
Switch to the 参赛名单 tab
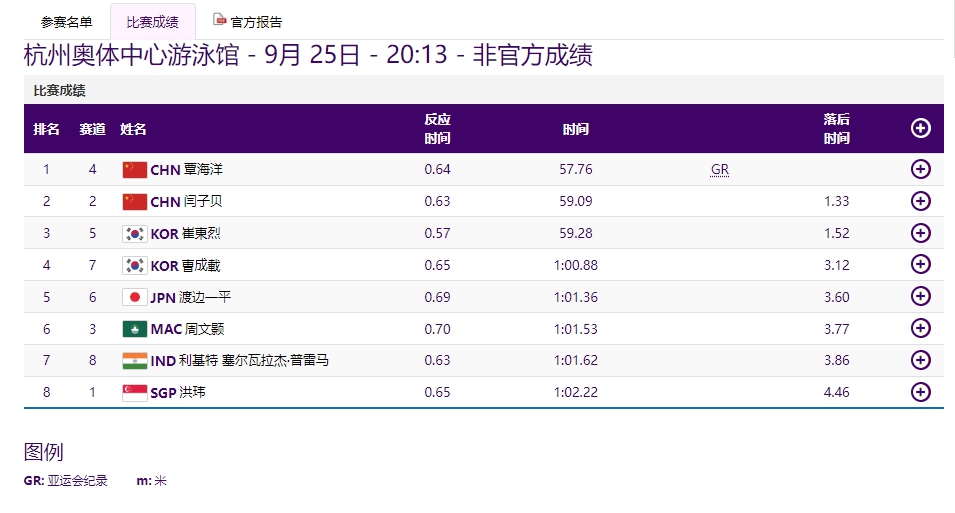point(67,22)
